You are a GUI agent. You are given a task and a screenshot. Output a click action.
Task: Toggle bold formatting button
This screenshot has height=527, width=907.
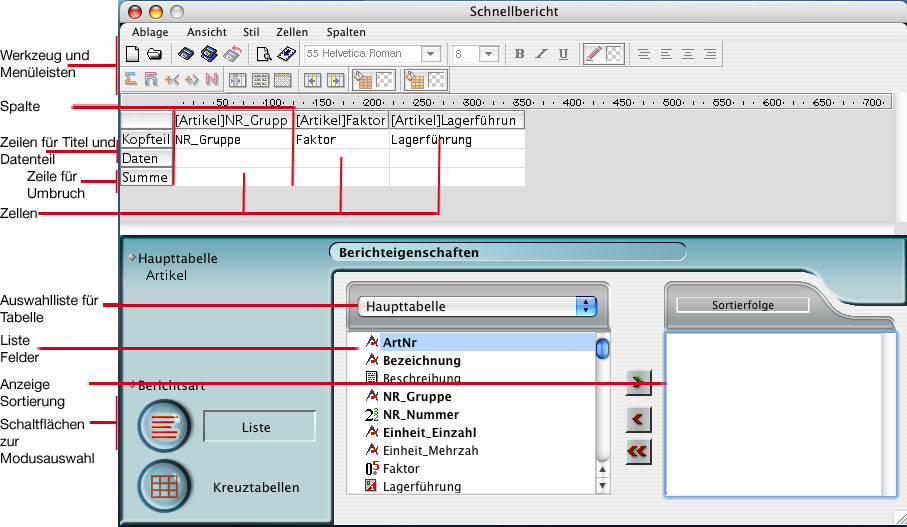coord(519,54)
